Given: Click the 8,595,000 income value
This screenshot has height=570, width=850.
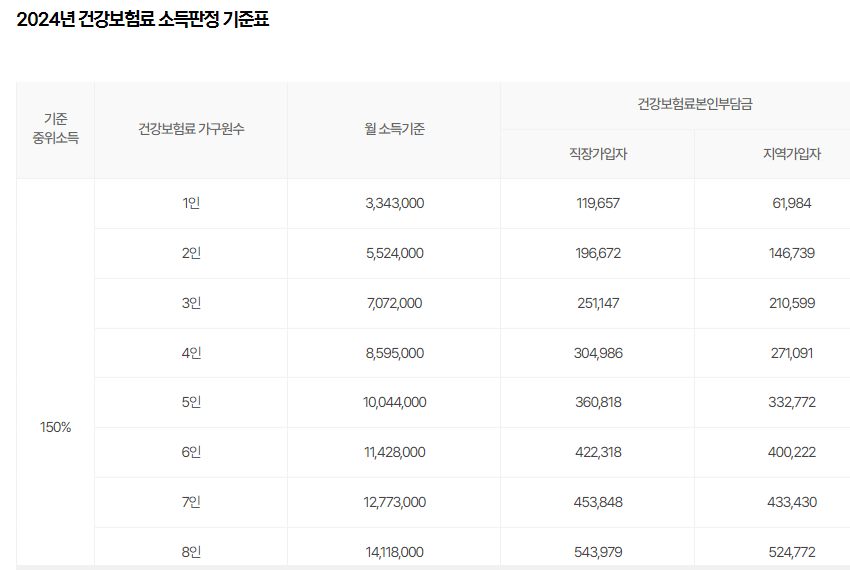Looking at the screenshot, I should coord(394,353).
